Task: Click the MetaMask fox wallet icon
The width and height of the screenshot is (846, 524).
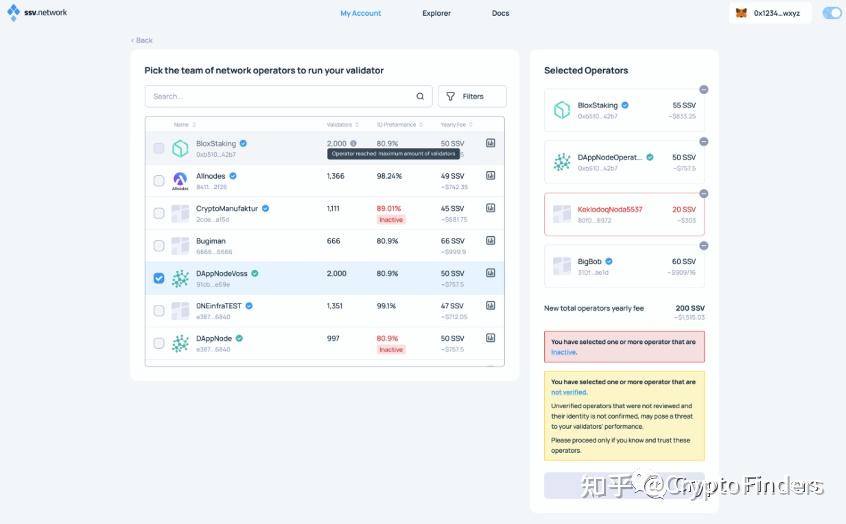Action: click(741, 13)
